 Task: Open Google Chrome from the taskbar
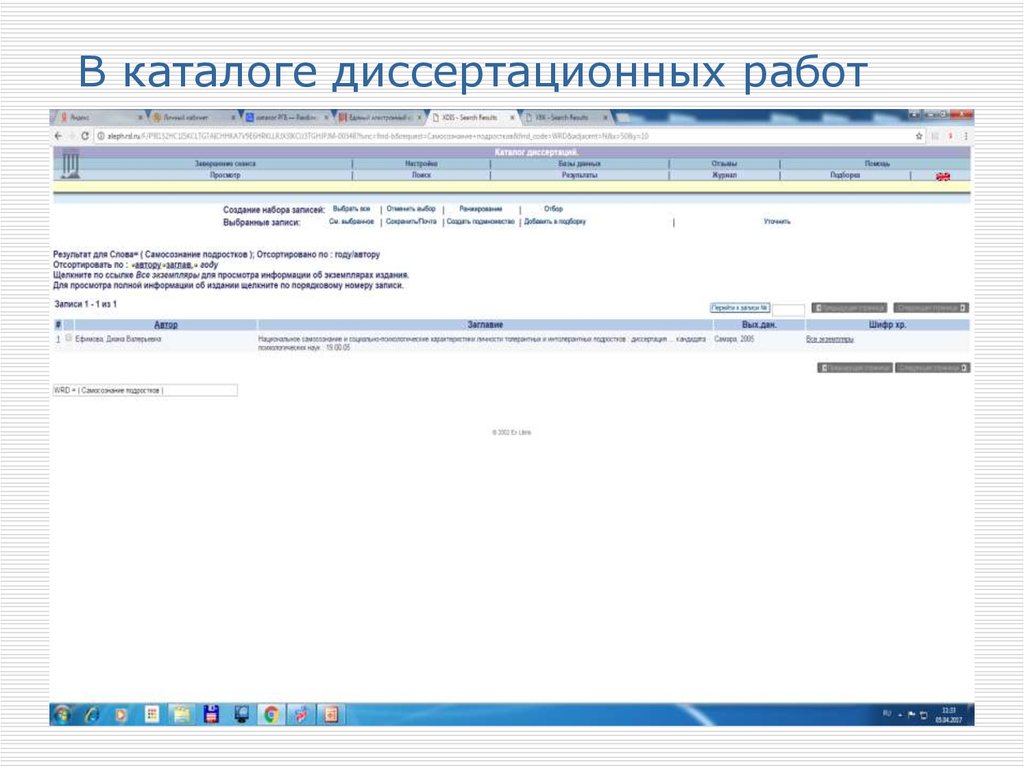[270, 715]
